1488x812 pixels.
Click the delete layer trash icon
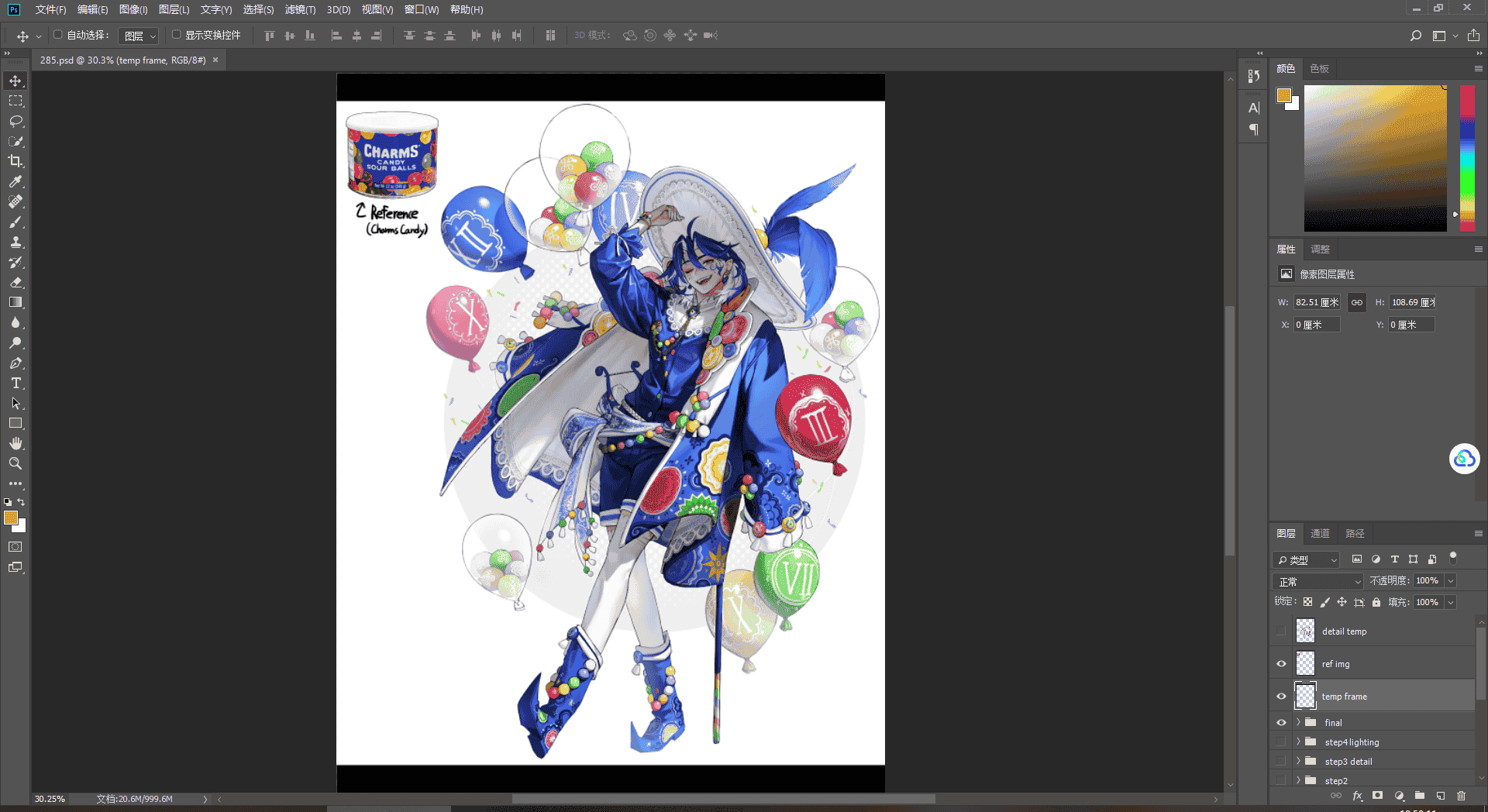click(x=1461, y=796)
